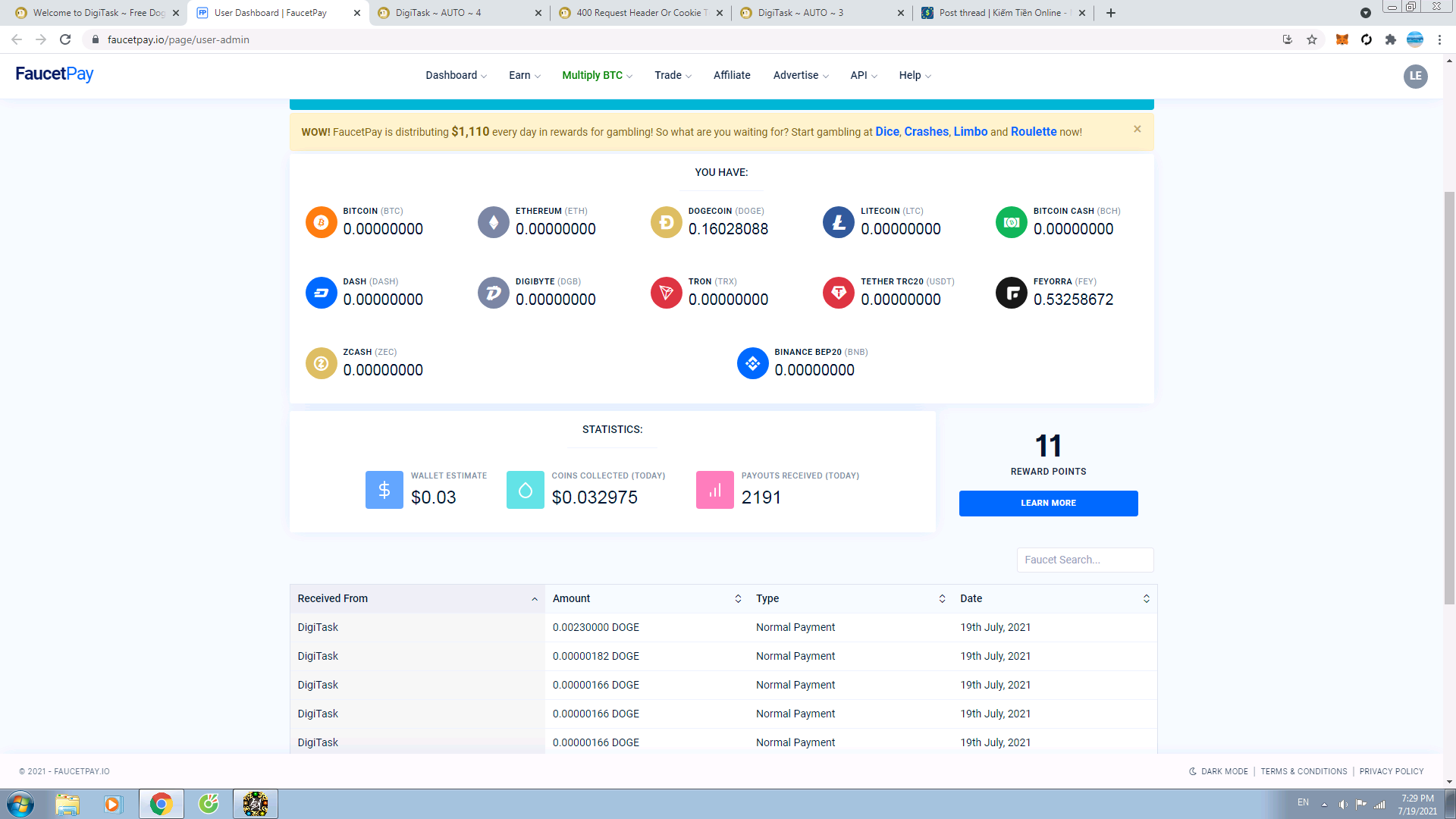The image size is (1456, 819).
Task: Click the Dogecoin coin icon
Action: (667, 222)
